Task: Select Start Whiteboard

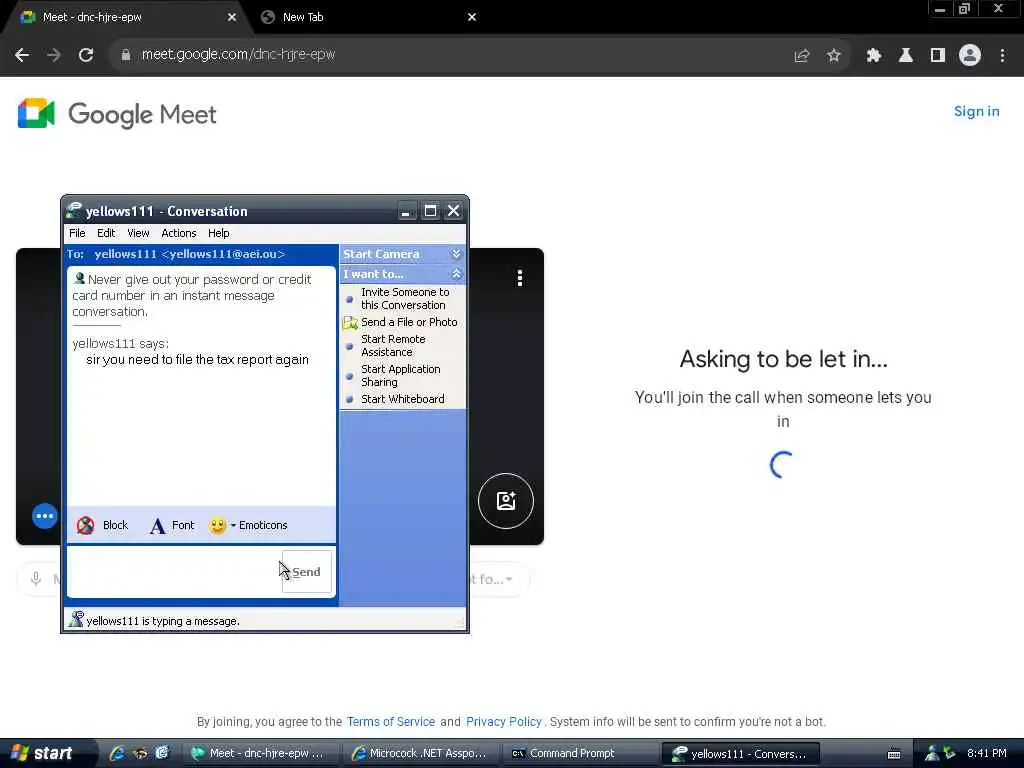Action: [402, 399]
